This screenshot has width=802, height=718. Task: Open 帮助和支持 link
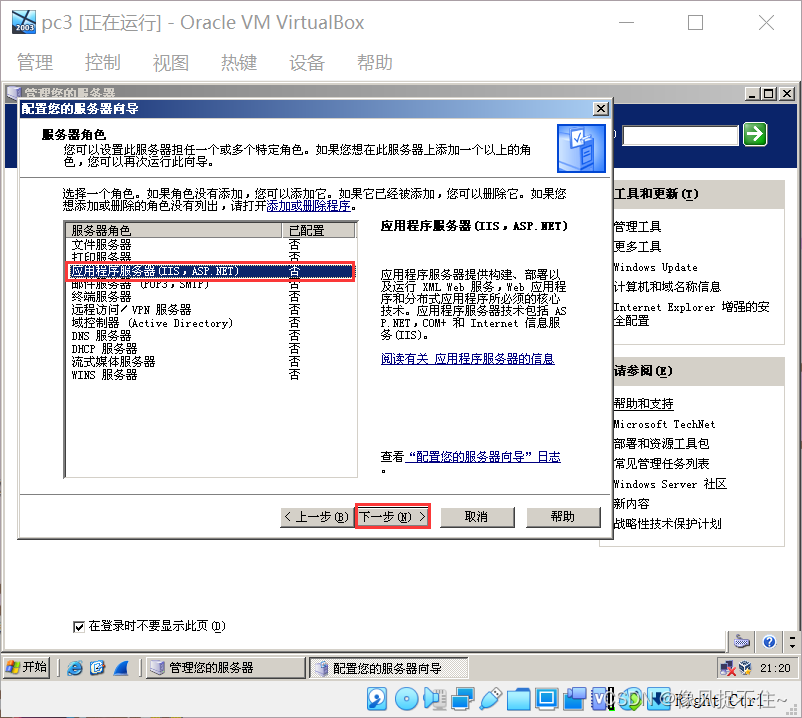coord(643,403)
